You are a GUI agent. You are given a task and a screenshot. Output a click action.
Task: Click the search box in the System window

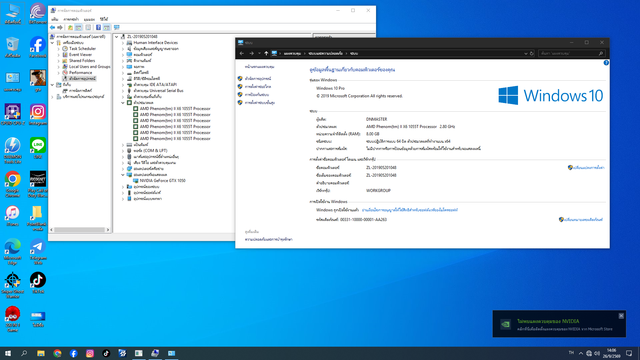click(x=571, y=53)
